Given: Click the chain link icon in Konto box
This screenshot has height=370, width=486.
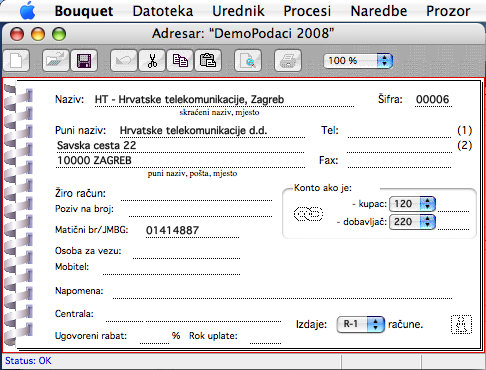Looking at the screenshot, I should [x=308, y=214].
